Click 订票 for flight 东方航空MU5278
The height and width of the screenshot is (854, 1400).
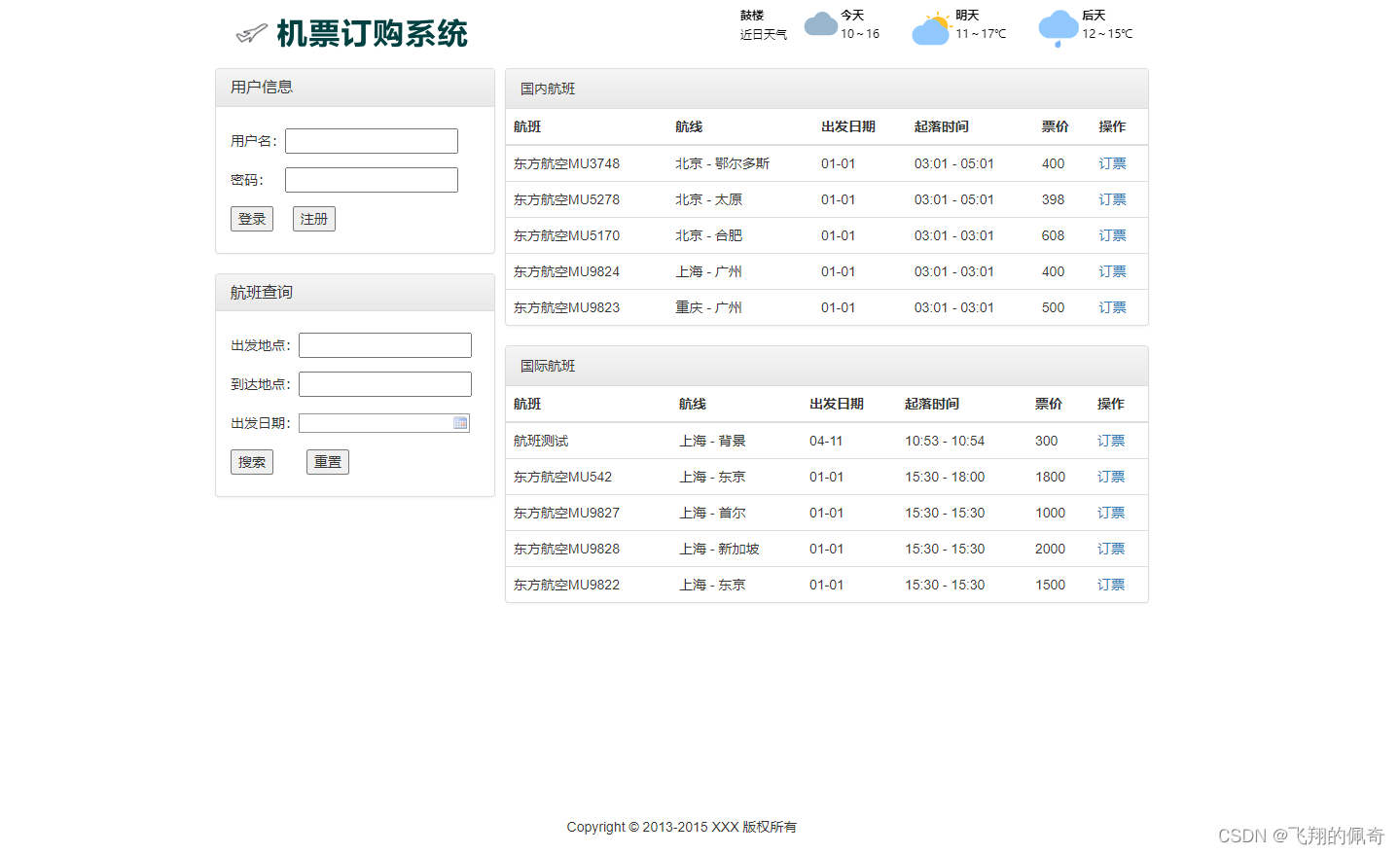point(1111,199)
